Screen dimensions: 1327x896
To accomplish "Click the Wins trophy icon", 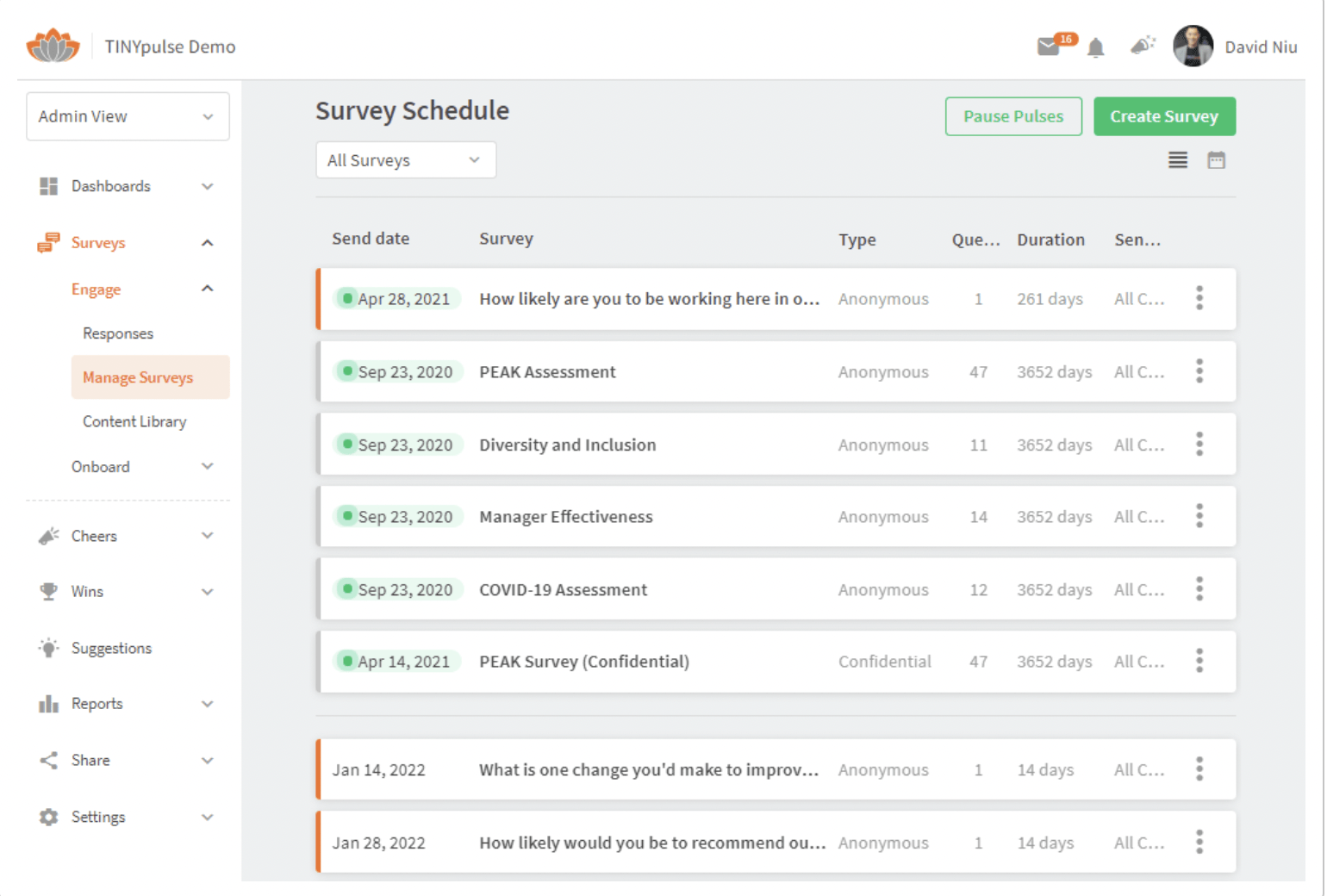I will click(49, 592).
